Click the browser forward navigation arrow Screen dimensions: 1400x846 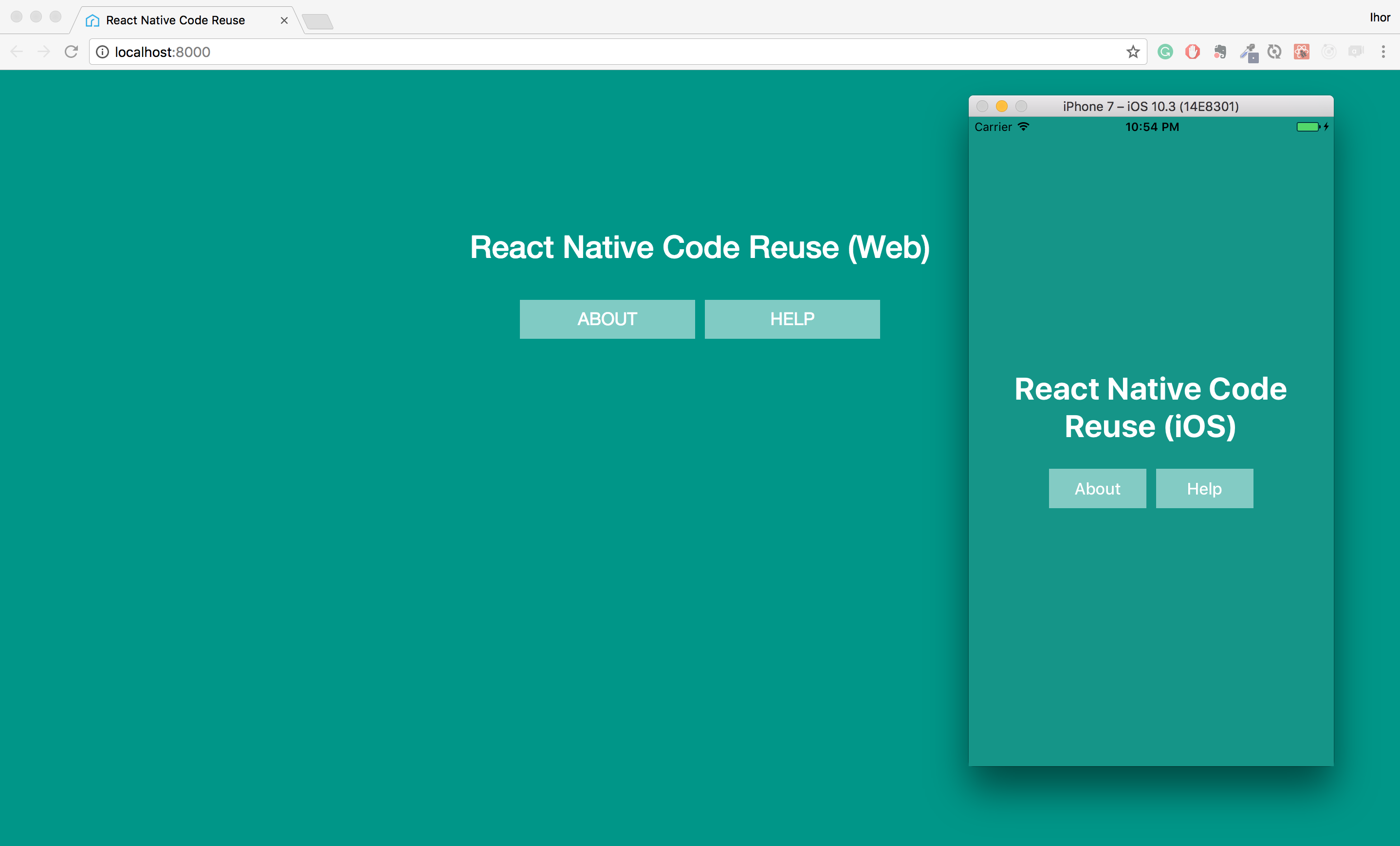[42, 52]
